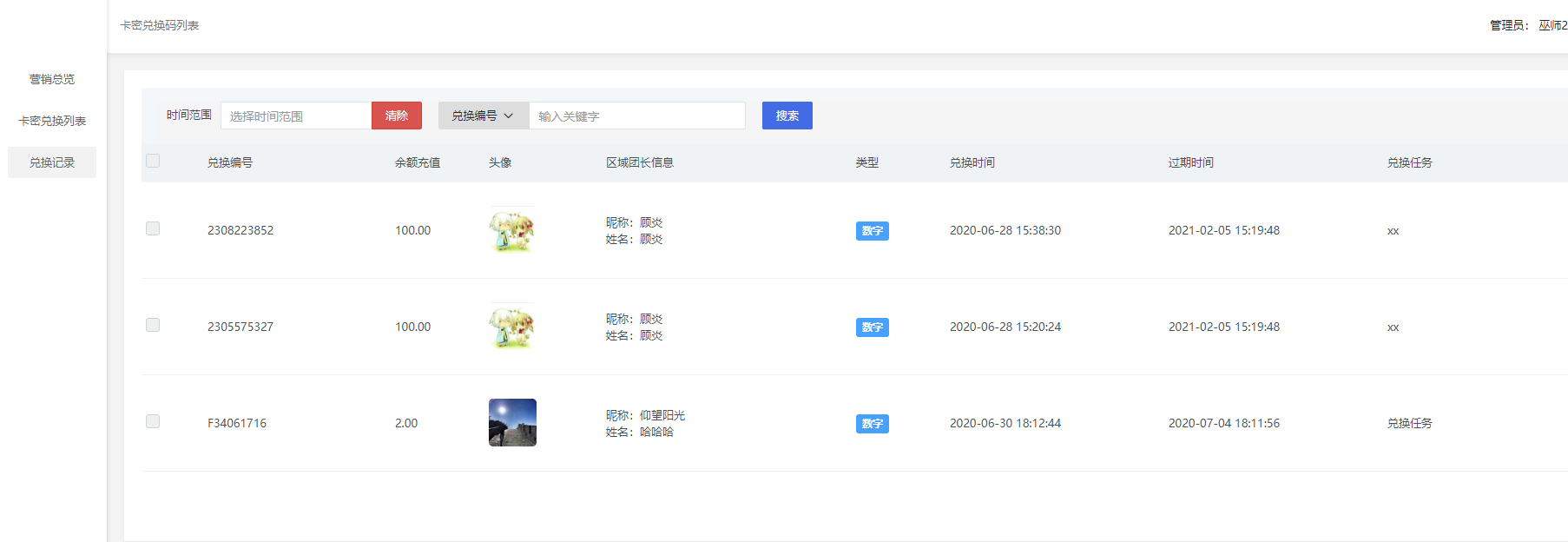Toggle the select-all checkbox in table header
This screenshot has width=1568, height=542.
[153, 161]
